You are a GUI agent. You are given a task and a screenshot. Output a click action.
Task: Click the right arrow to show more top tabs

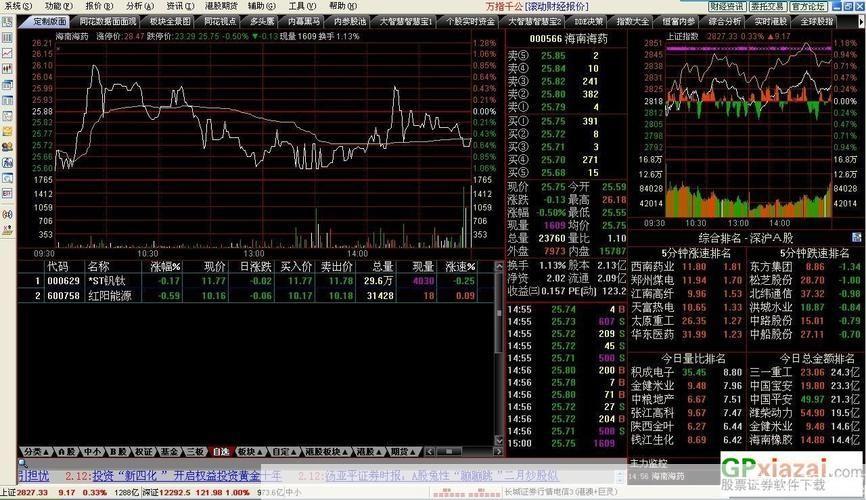(x=860, y=22)
